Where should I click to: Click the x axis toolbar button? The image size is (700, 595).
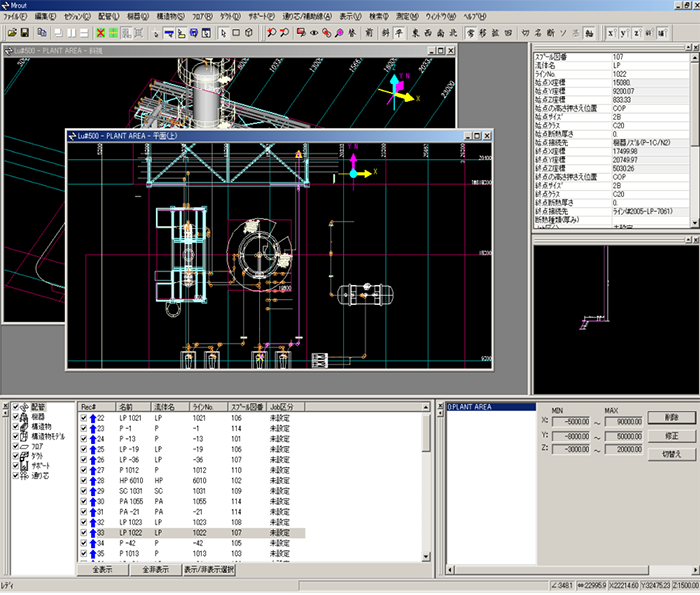(x=612, y=33)
